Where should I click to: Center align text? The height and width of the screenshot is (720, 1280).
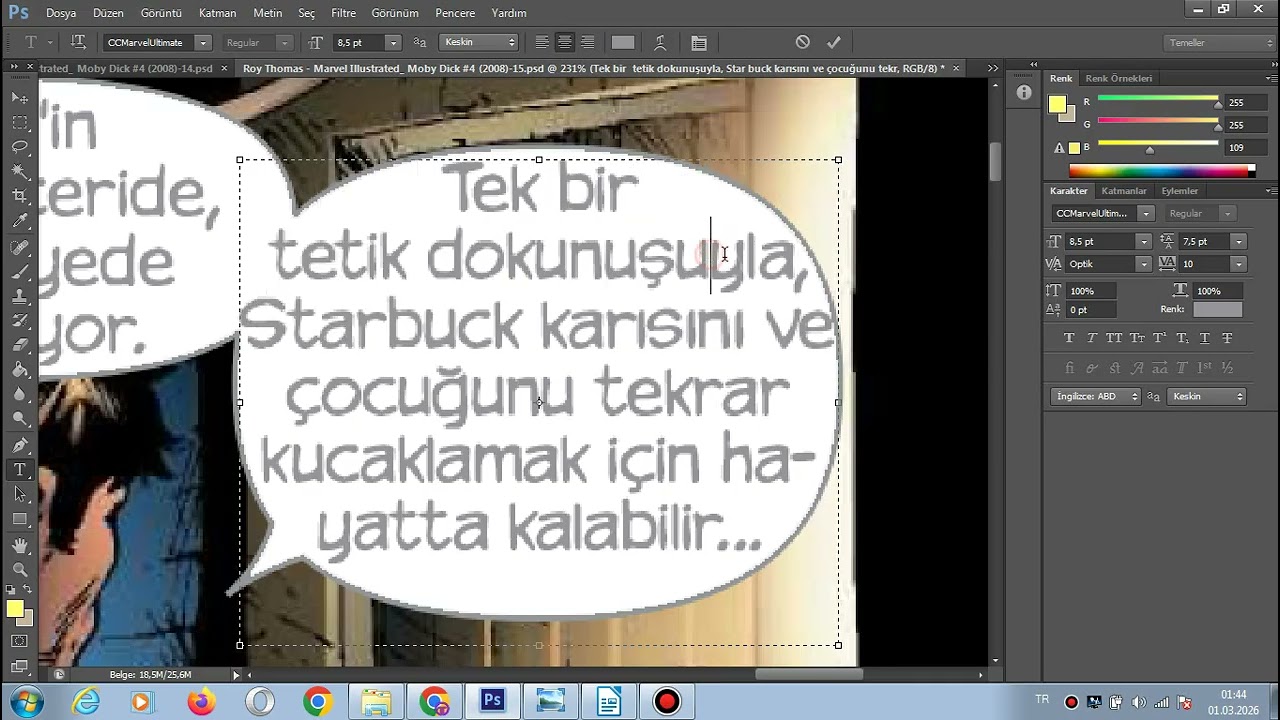pos(564,42)
